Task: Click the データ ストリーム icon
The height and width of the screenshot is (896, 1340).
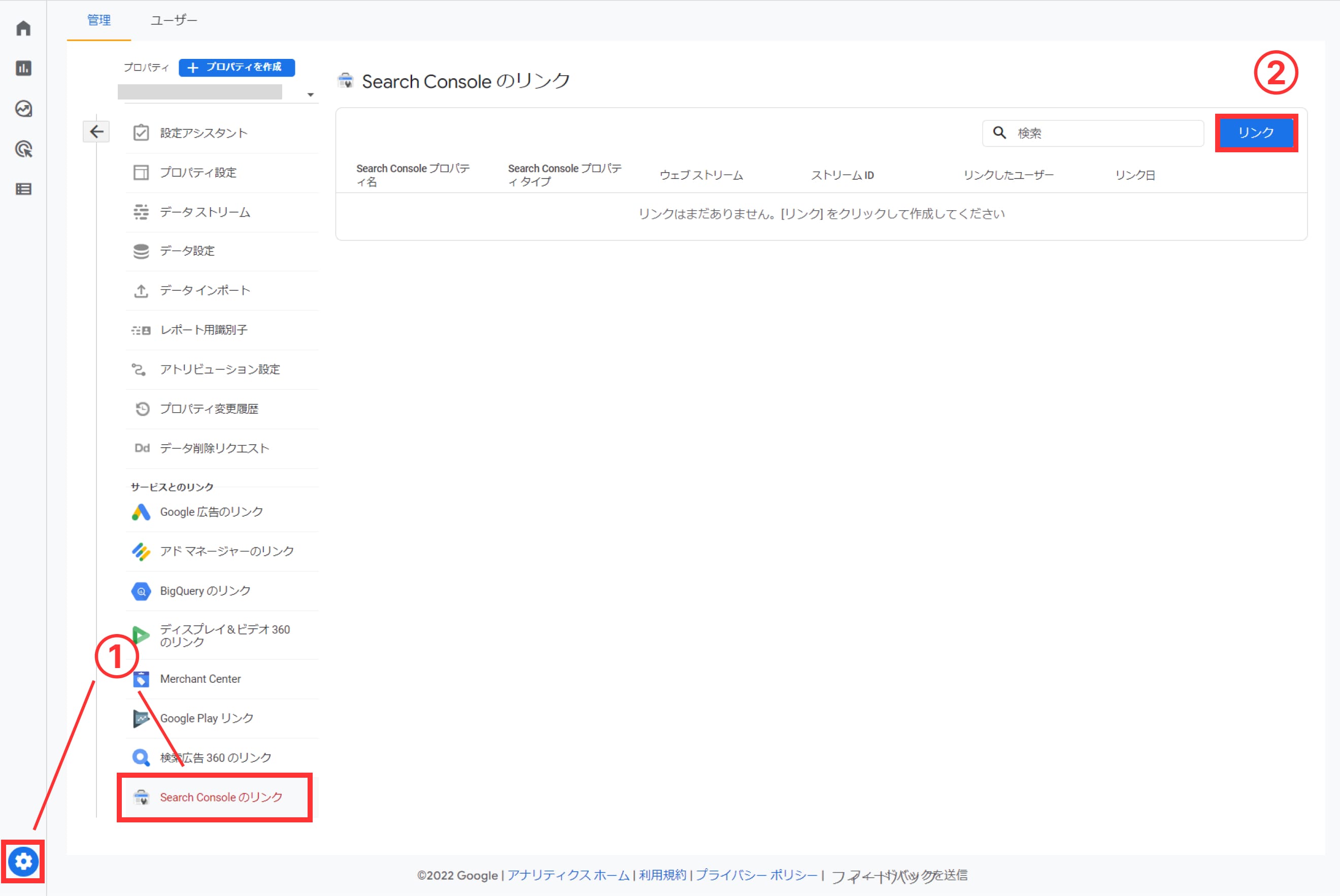Action: 141,212
